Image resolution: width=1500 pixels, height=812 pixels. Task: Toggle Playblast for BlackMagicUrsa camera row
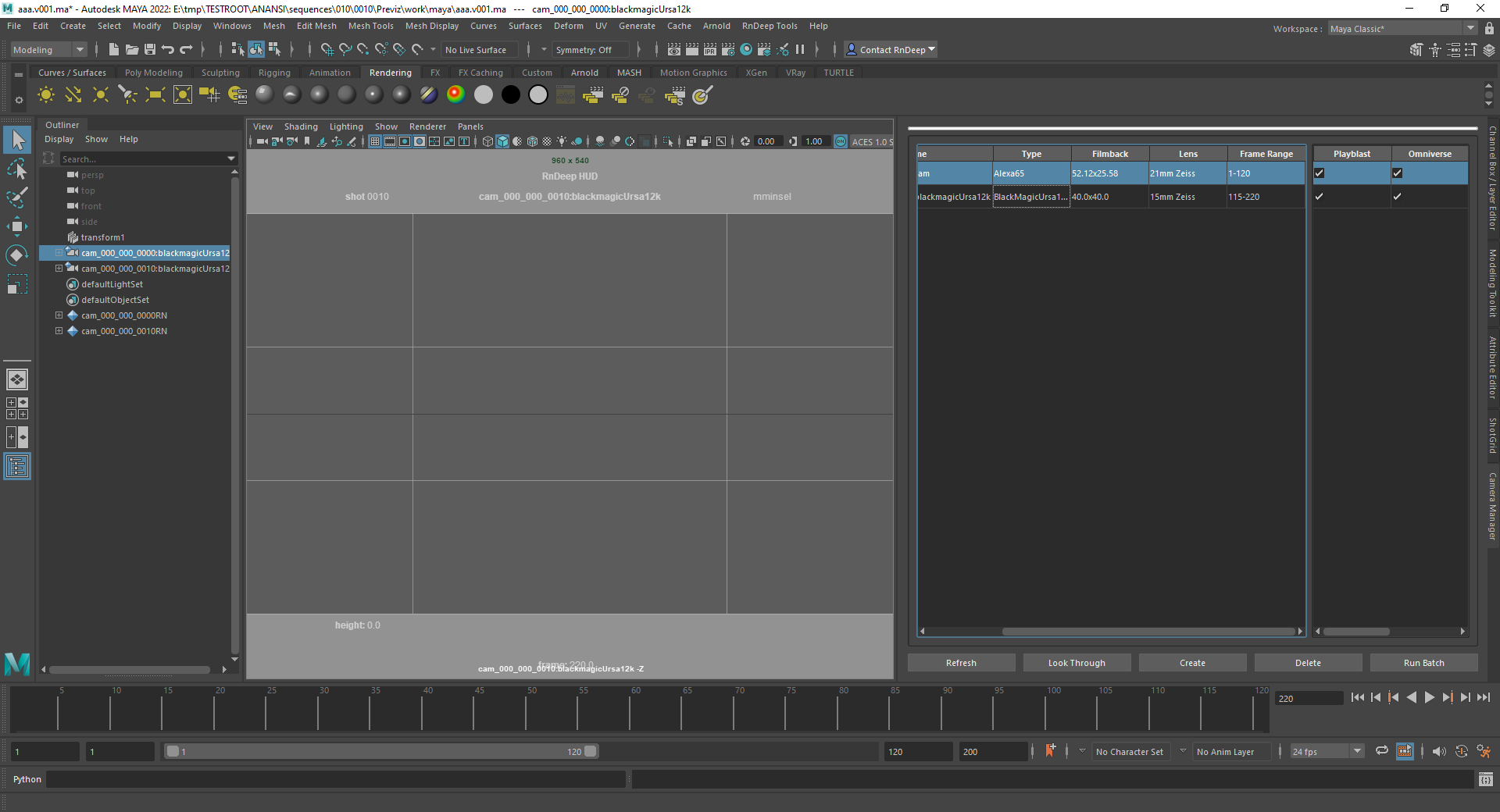pos(1320,197)
